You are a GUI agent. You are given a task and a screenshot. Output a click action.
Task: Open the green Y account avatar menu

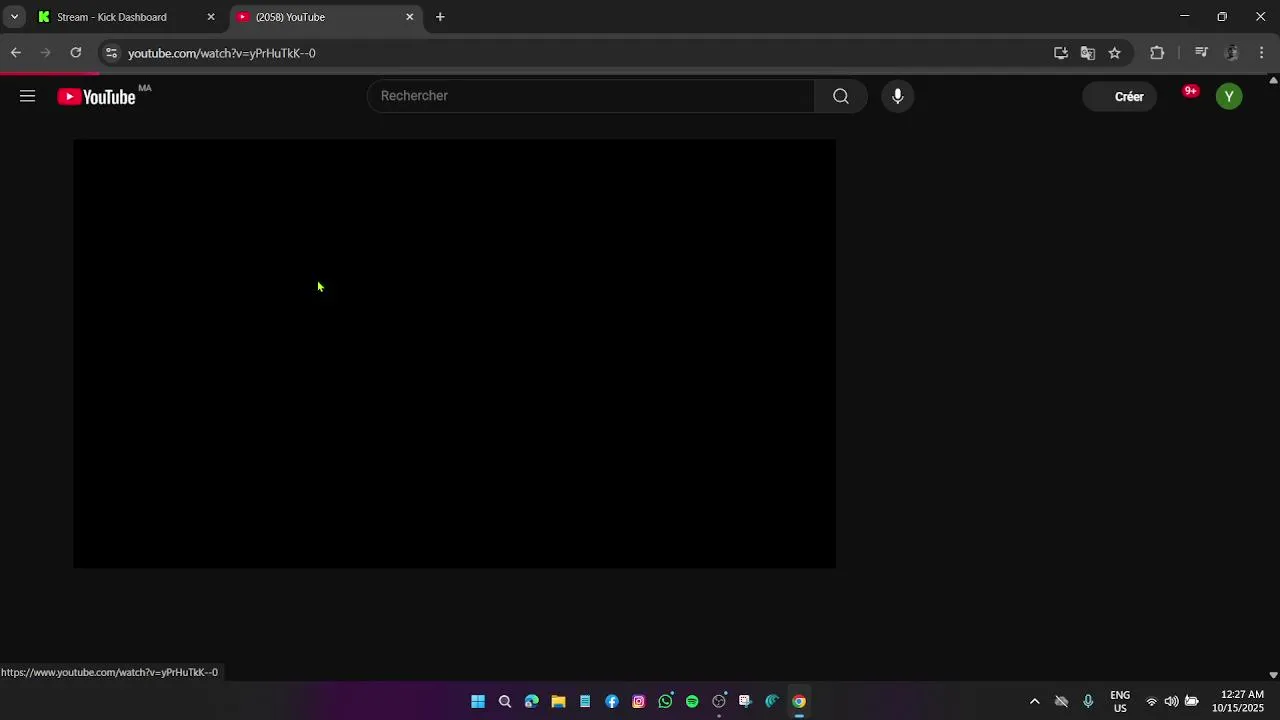pyautogui.click(x=1229, y=96)
